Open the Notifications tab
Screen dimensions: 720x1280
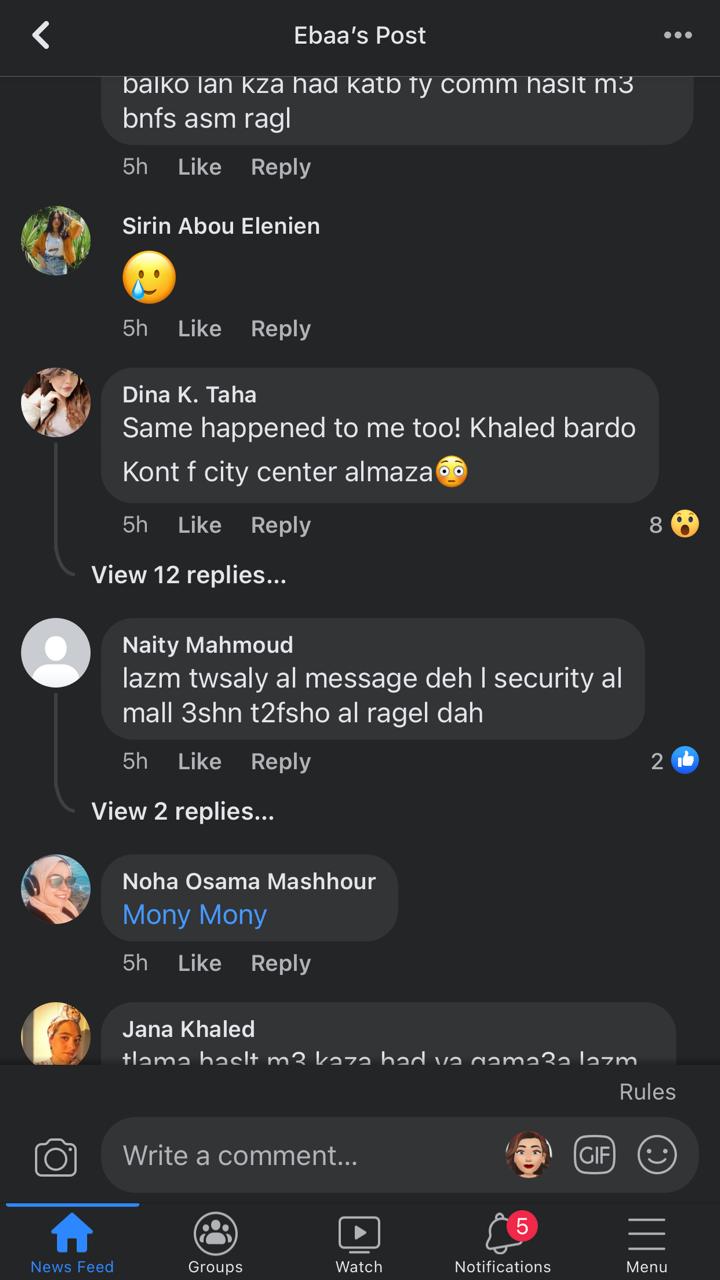click(502, 1245)
